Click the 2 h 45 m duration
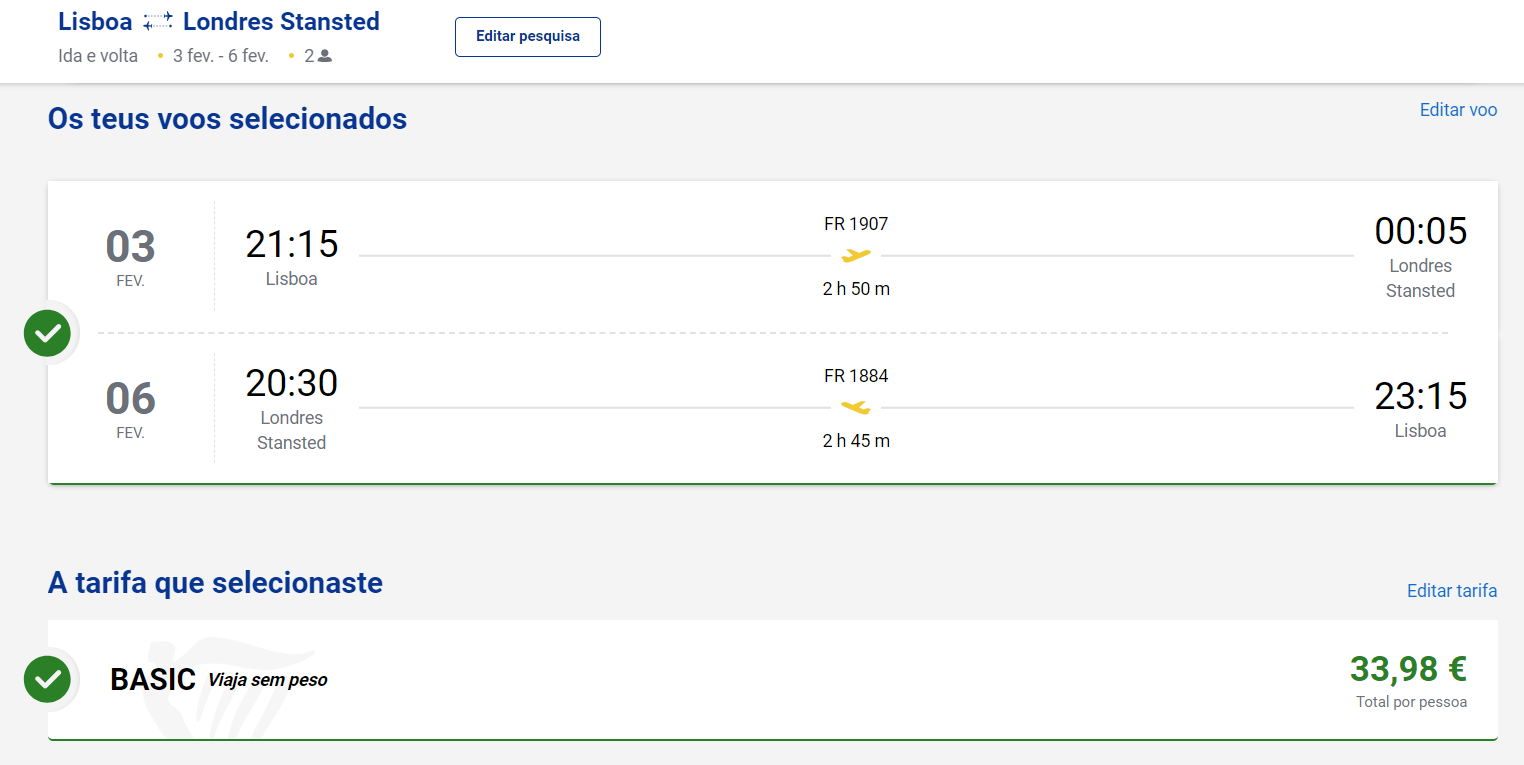The width and height of the screenshot is (1524, 765). (856, 441)
